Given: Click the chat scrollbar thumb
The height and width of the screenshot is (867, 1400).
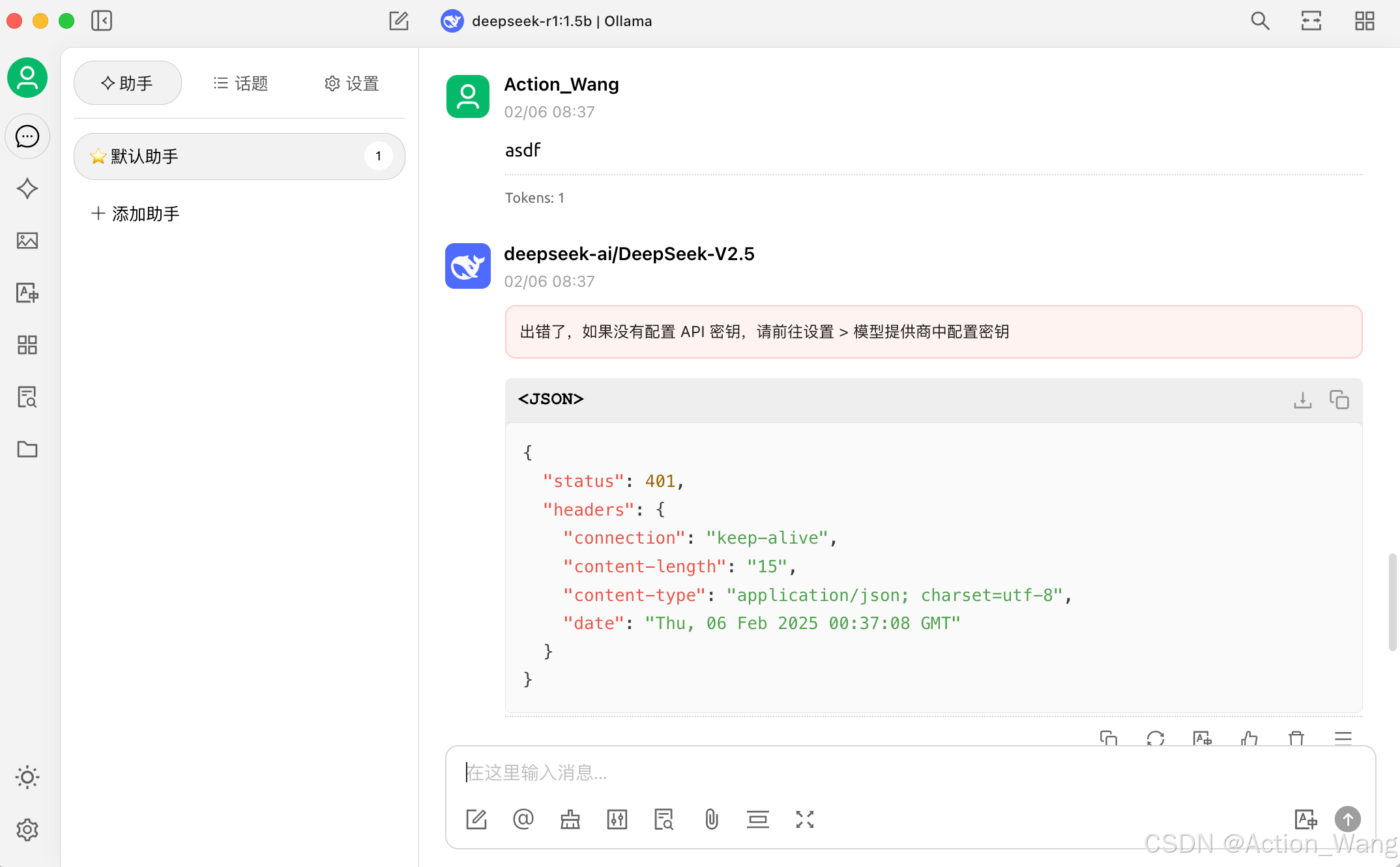Looking at the screenshot, I should coord(1393,602).
